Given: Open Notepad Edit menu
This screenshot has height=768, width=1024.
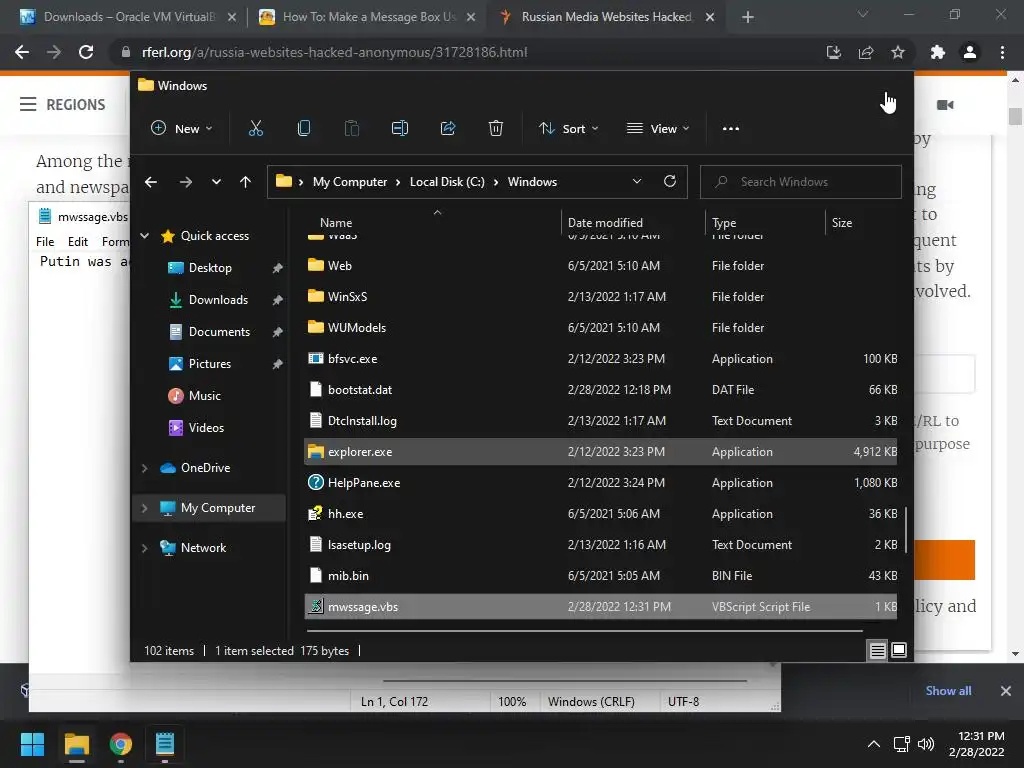Looking at the screenshot, I should (78, 242).
